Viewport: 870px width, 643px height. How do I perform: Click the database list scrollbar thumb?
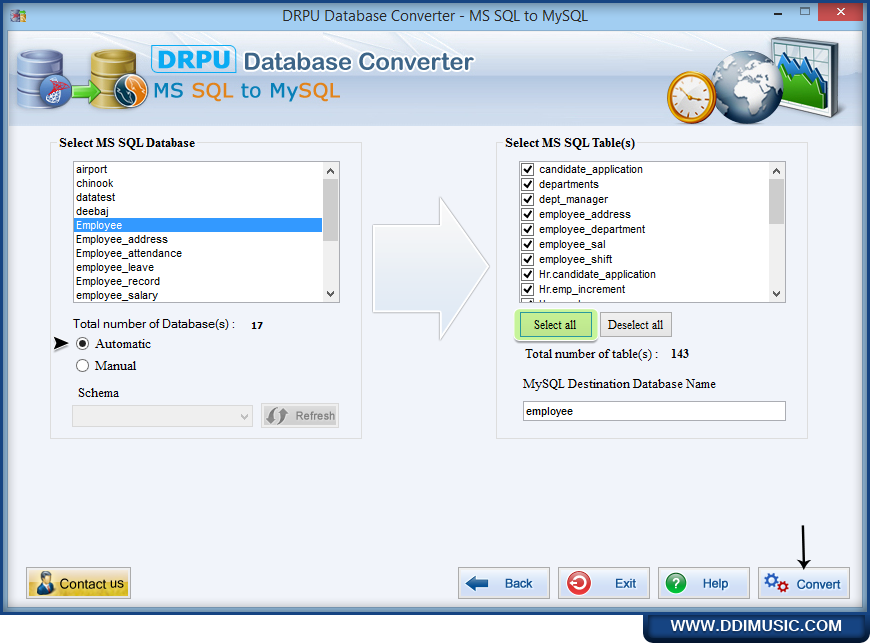(331, 210)
